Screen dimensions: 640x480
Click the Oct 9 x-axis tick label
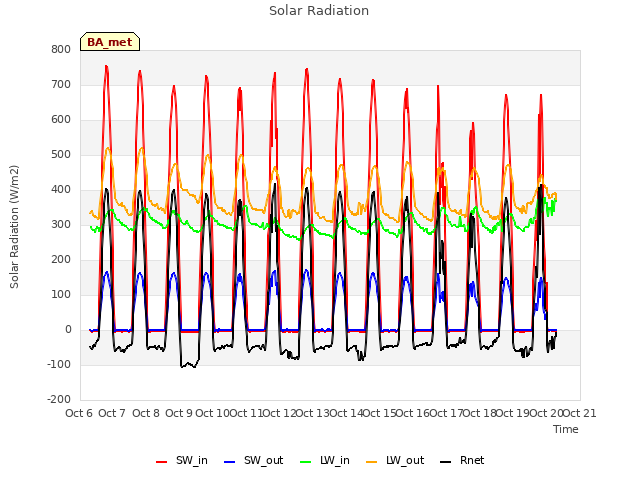click(179, 413)
